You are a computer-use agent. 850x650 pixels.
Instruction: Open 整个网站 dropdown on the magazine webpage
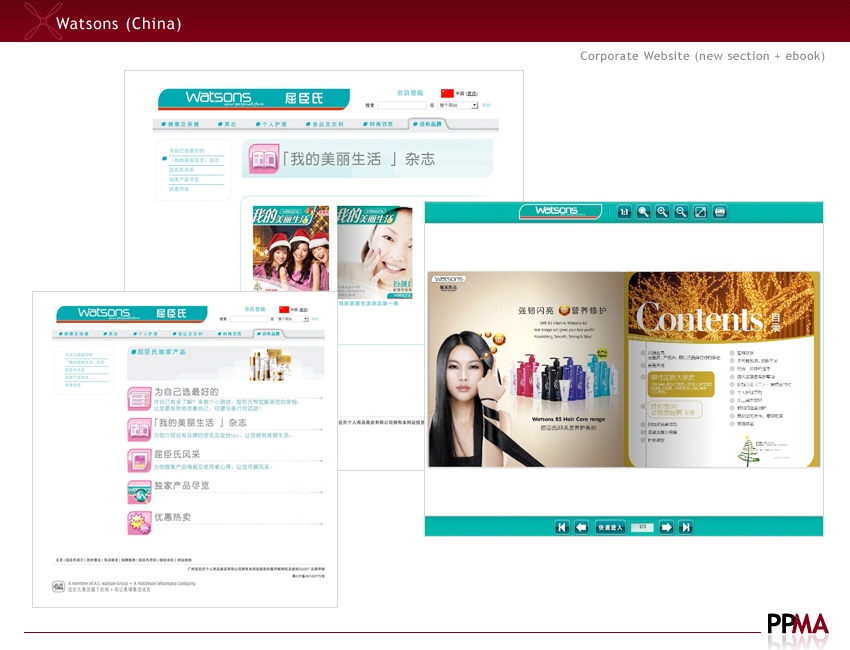[458, 105]
